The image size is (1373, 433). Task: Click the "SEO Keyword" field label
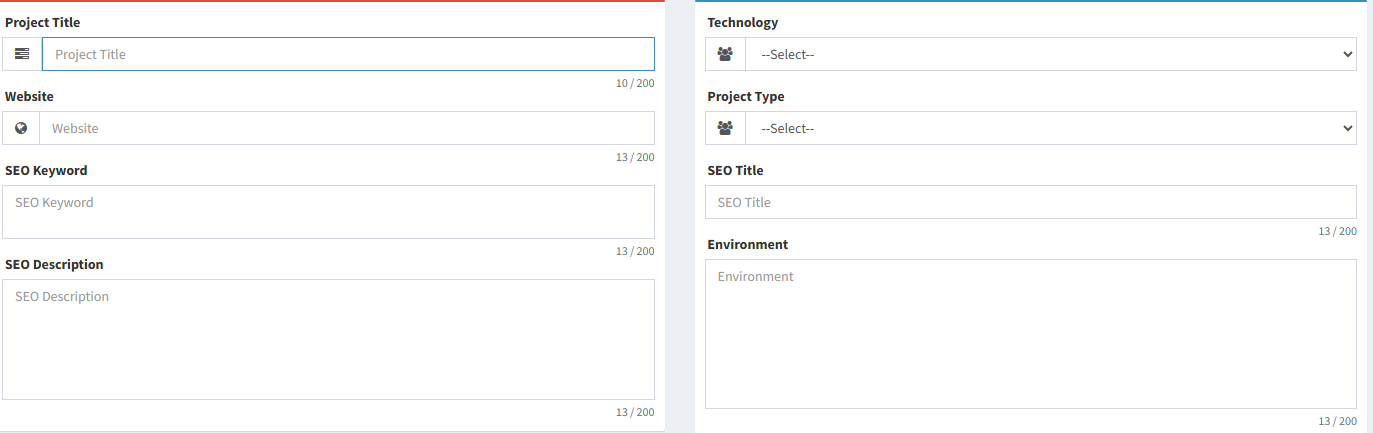(46, 170)
